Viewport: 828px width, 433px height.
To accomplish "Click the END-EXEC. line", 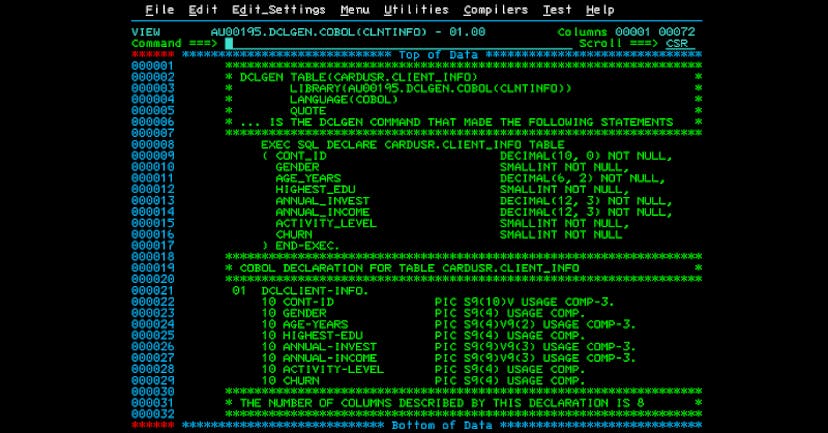I will pos(300,246).
